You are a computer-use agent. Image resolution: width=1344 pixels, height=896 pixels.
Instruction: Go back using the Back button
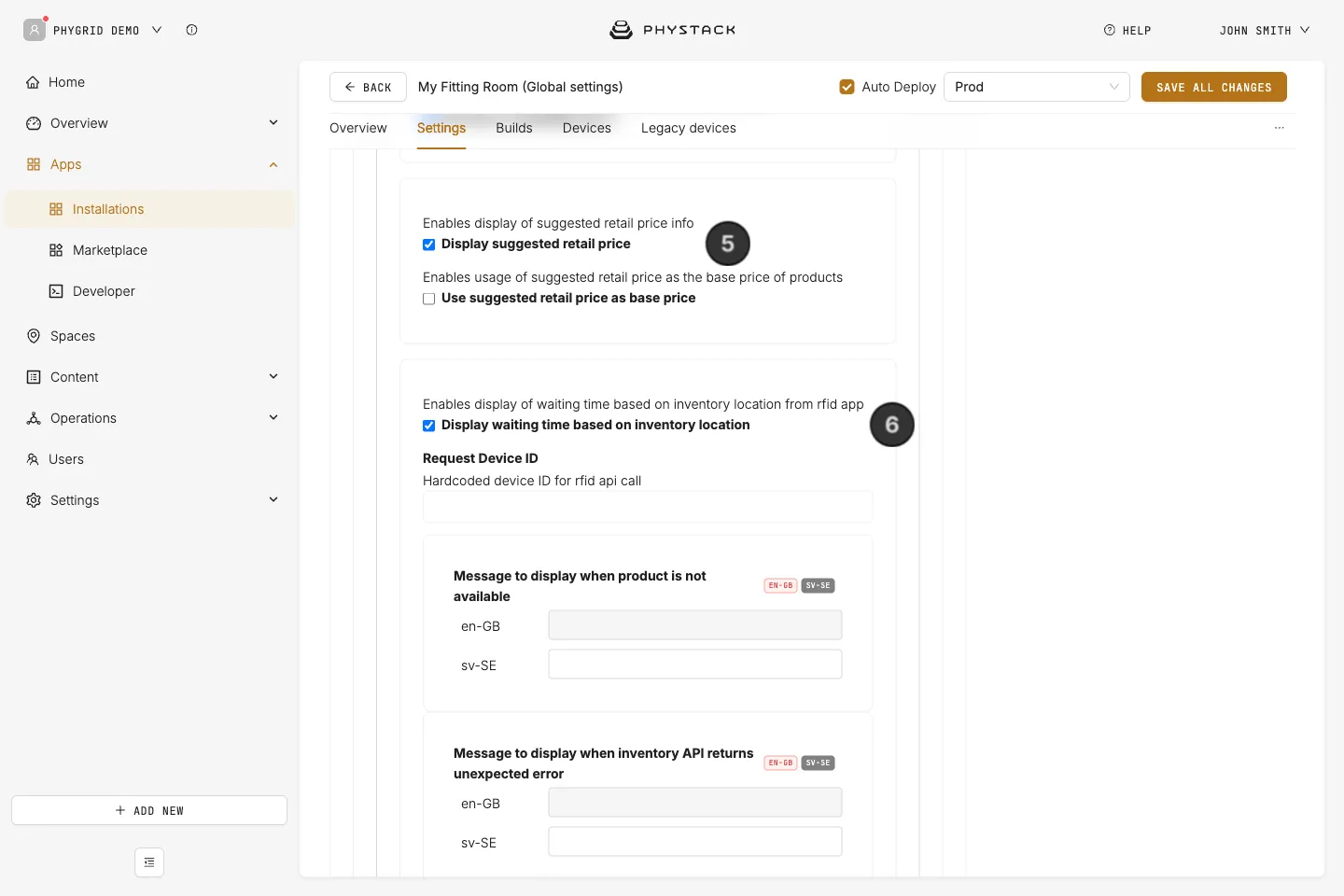pyautogui.click(x=368, y=87)
